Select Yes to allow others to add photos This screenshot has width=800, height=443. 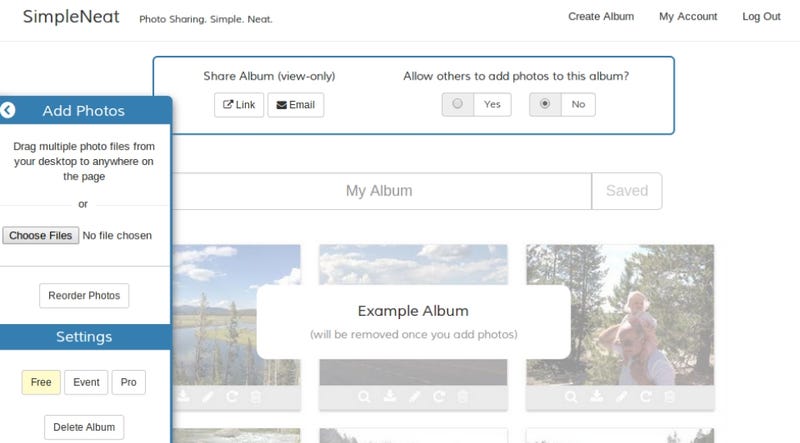477,104
